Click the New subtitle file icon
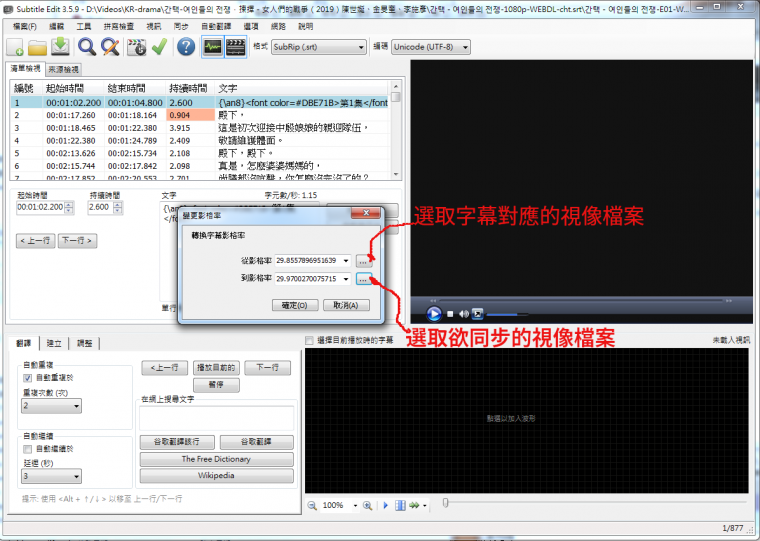Image resolution: width=760 pixels, height=541 pixels. click(15, 47)
